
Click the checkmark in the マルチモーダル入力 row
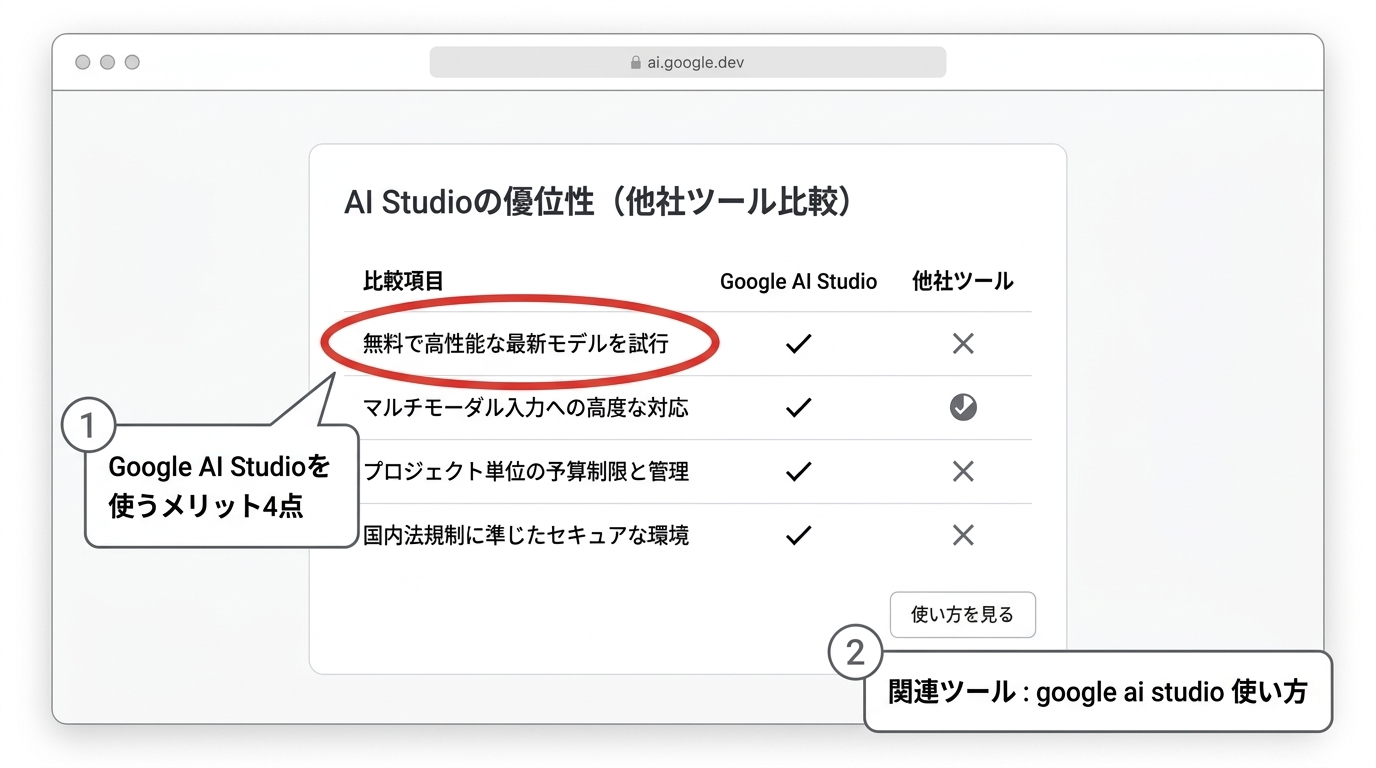click(x=797, y=407)
